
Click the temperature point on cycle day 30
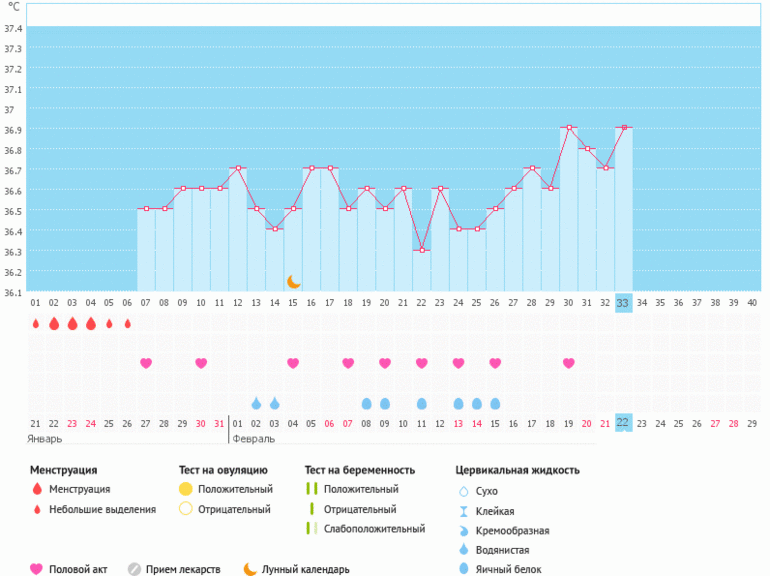568,128
